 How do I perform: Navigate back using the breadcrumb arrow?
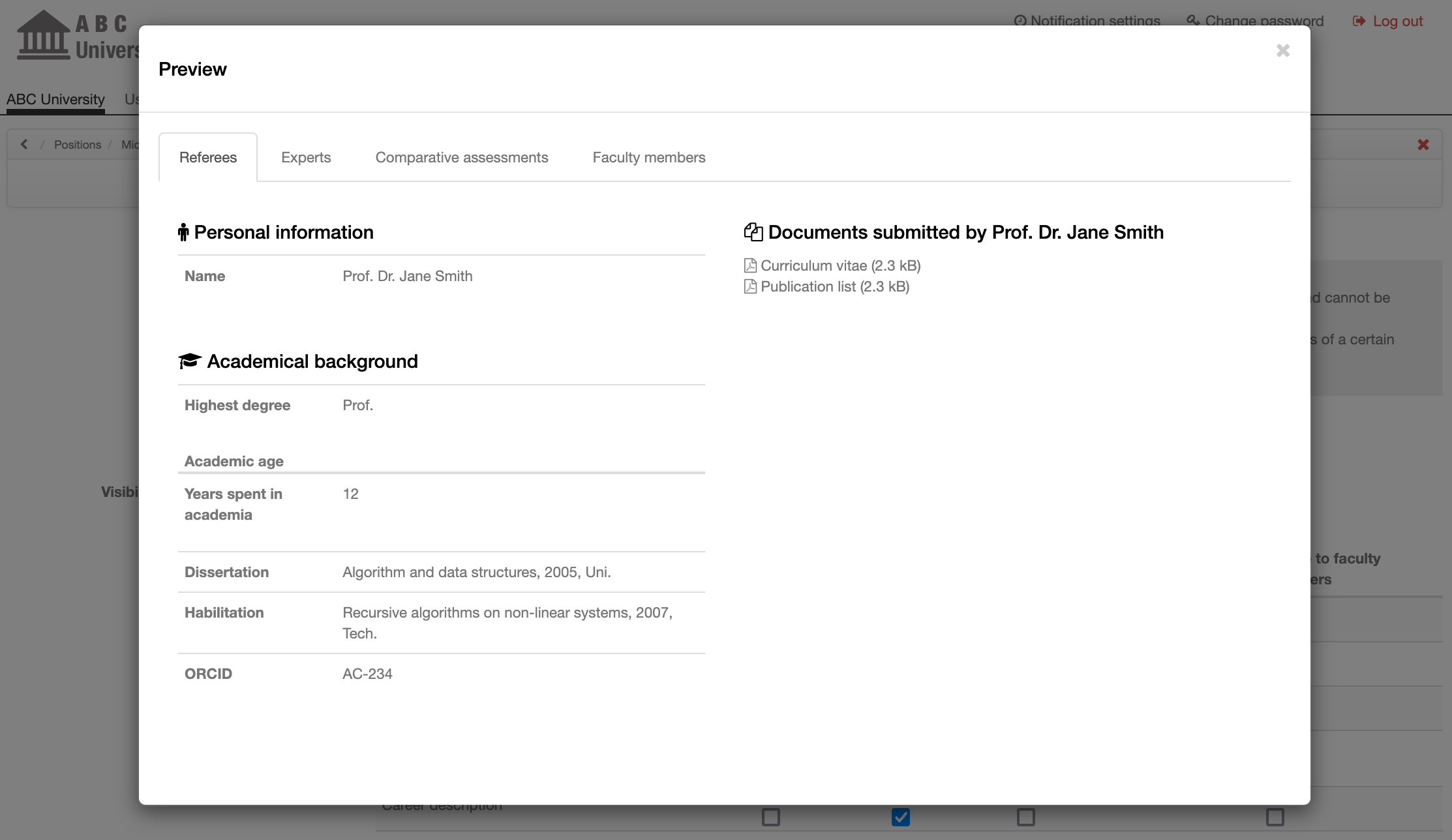pos(23,144)
